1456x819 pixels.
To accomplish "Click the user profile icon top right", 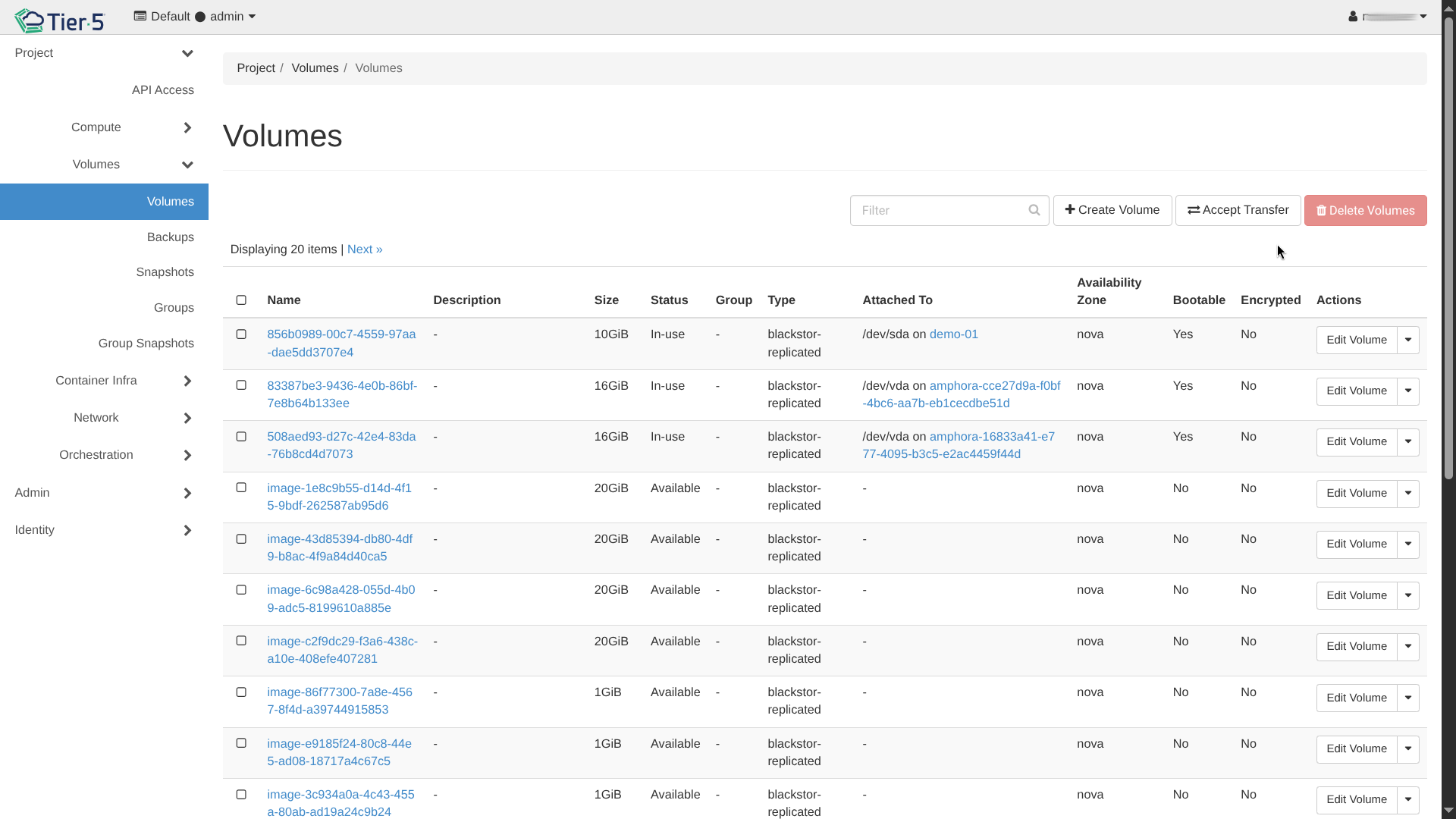I will [1353, 17].
